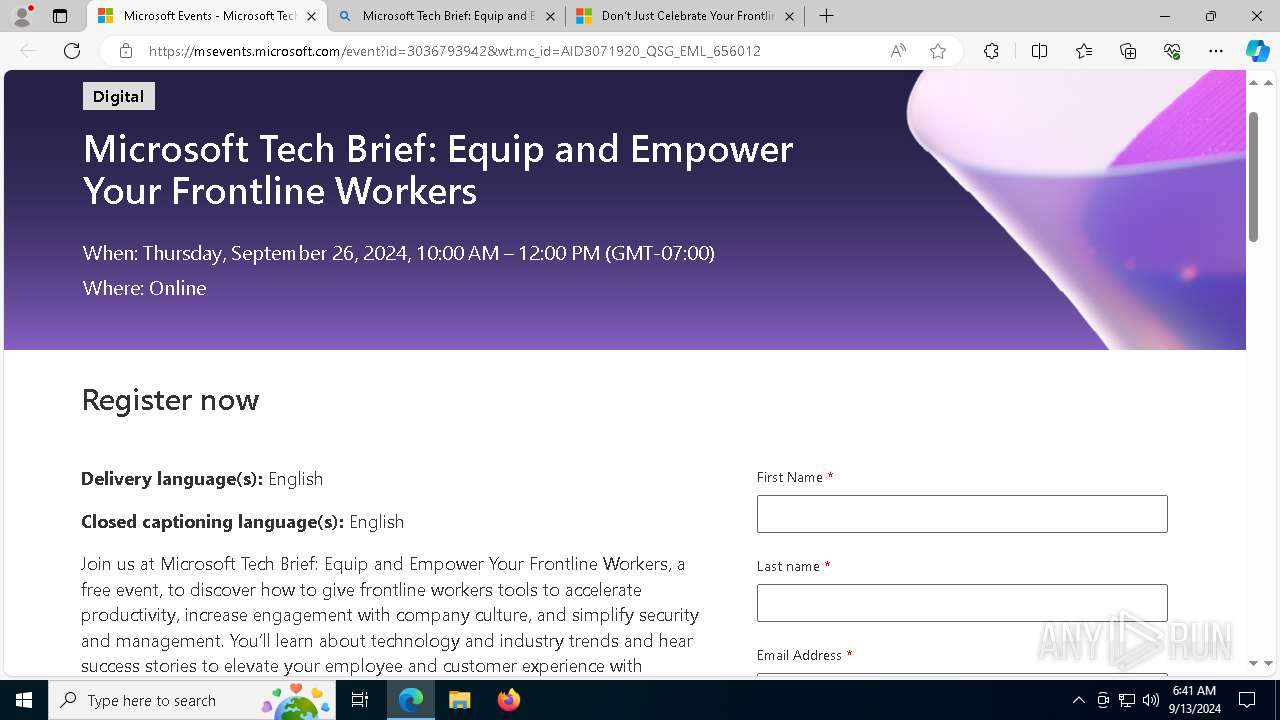Focus the First Name field
1280x720 pixels.
962,514
